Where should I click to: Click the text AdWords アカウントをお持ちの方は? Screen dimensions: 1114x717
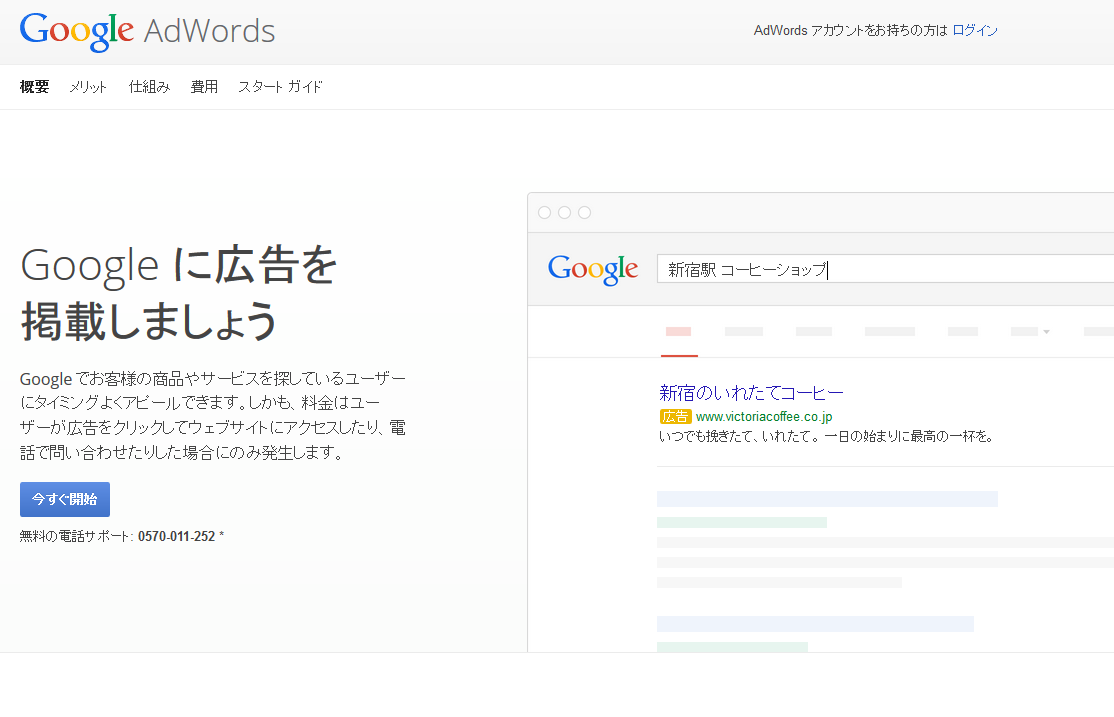850,30
